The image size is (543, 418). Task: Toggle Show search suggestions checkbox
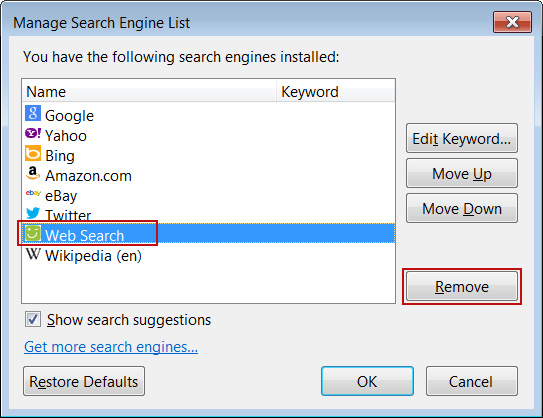33,319
